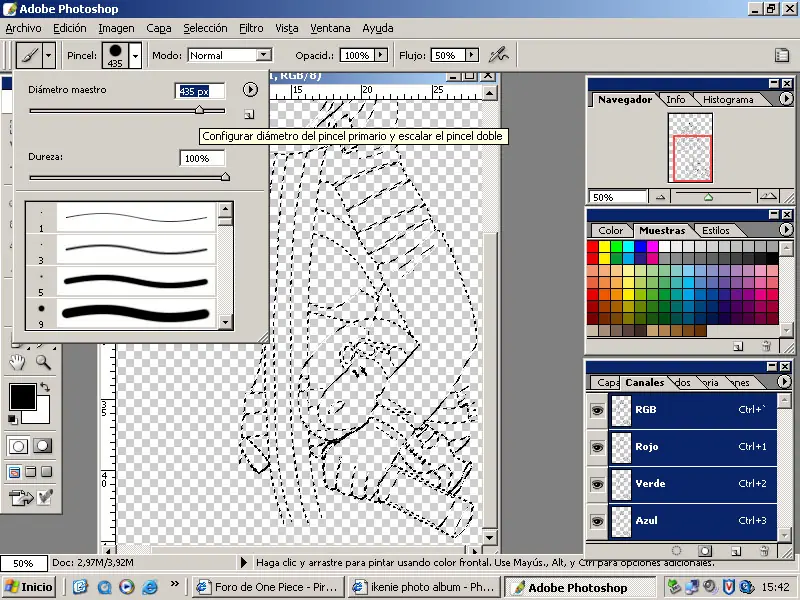Open the tool preset picker arrow

[x=48, y=55]
